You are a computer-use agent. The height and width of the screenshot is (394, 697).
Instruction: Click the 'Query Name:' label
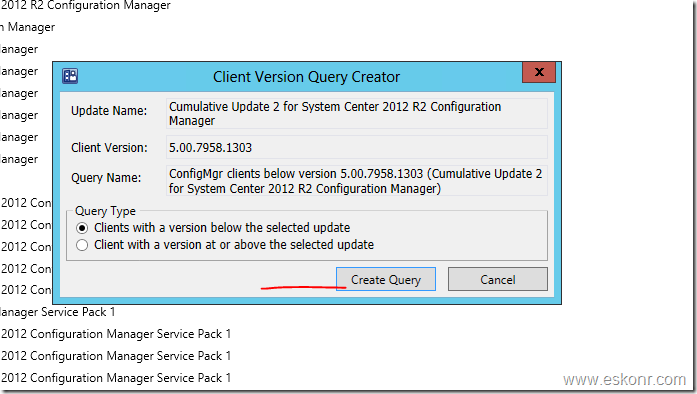coord(106,177)
